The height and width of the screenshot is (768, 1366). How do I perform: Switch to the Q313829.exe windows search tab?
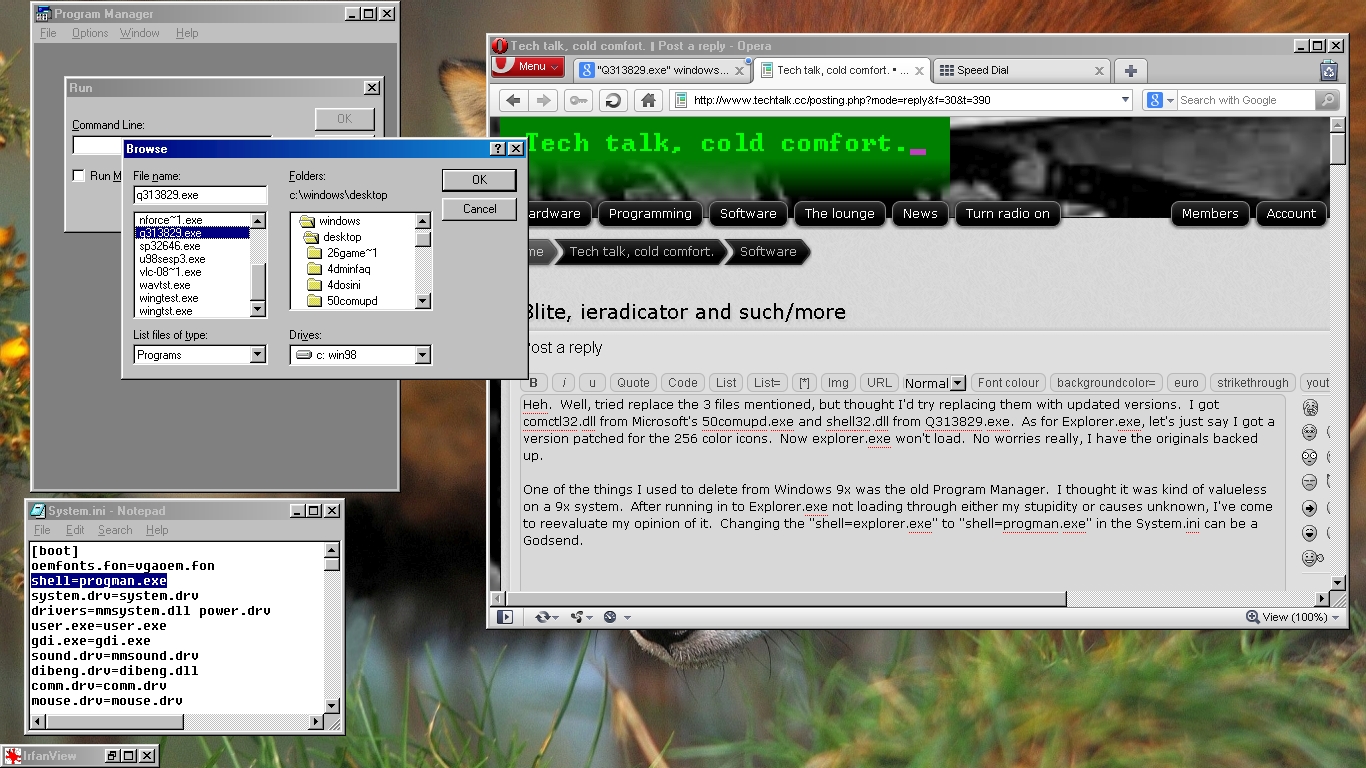click(x=662, y=70)
